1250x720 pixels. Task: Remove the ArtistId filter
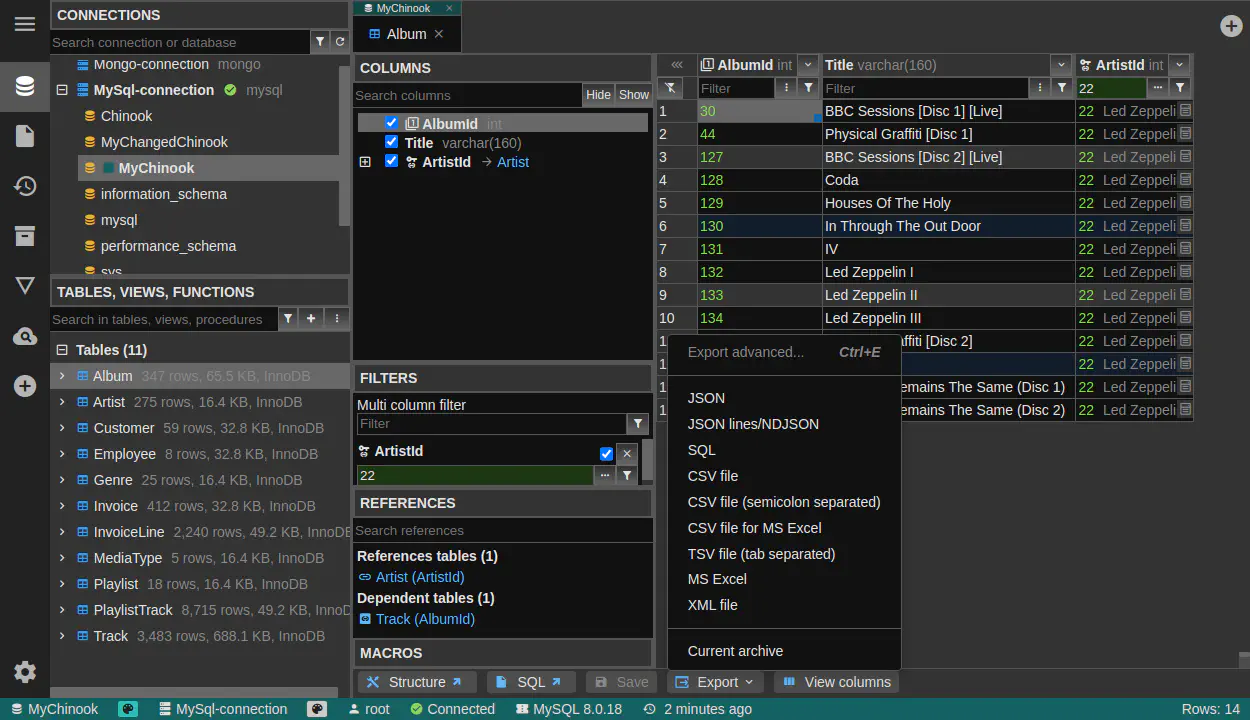coord(627,453)
